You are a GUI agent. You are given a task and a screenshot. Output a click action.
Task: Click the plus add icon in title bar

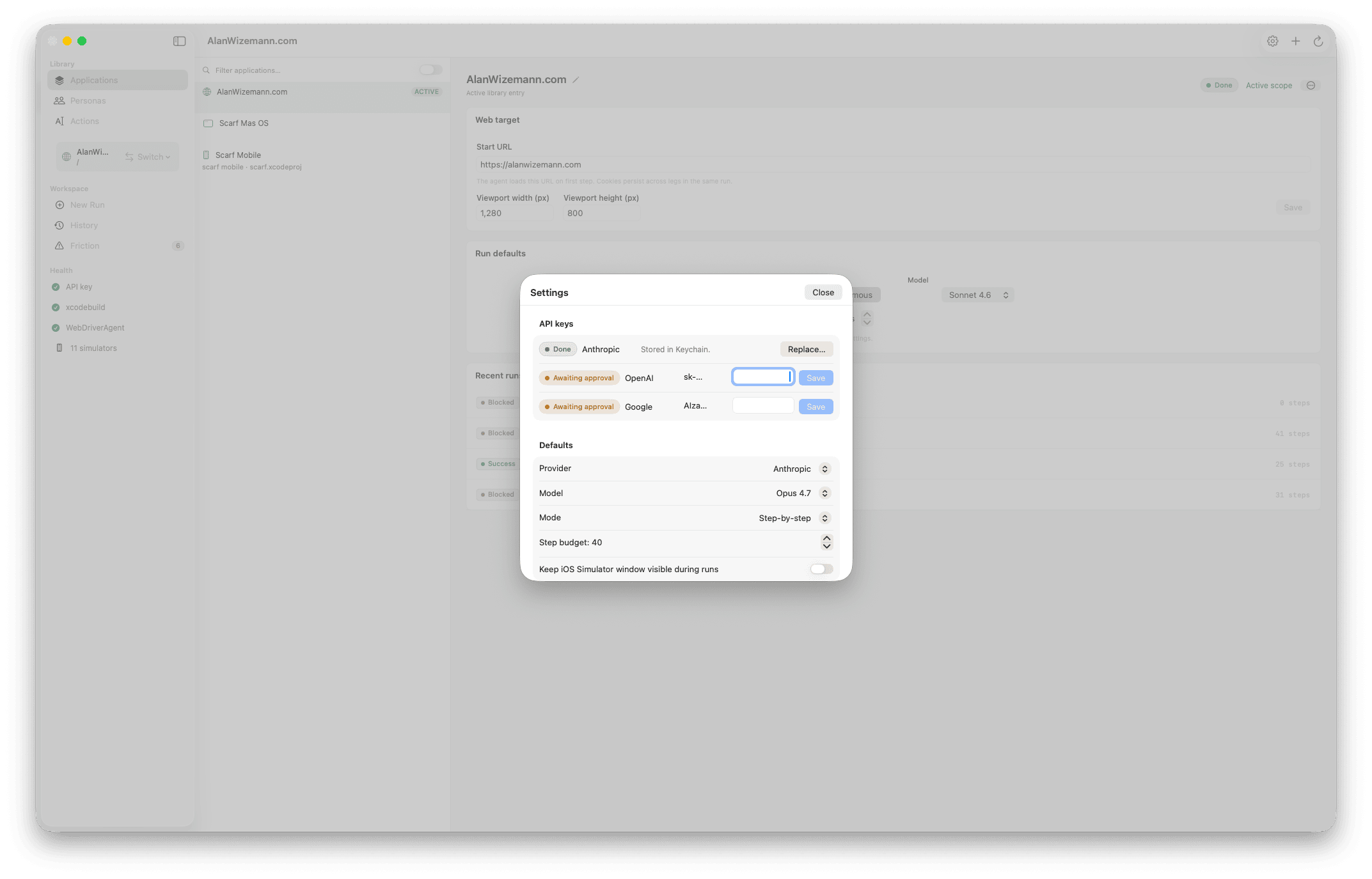click(1295, 41)
